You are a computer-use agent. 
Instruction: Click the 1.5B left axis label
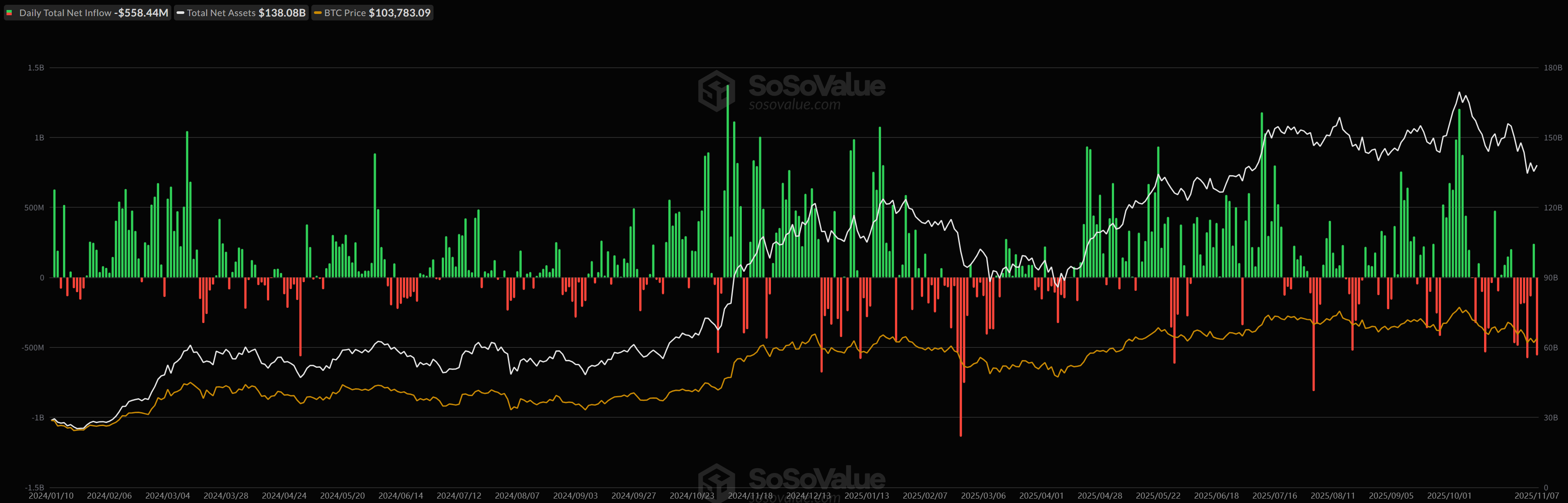tap(36, 67)
